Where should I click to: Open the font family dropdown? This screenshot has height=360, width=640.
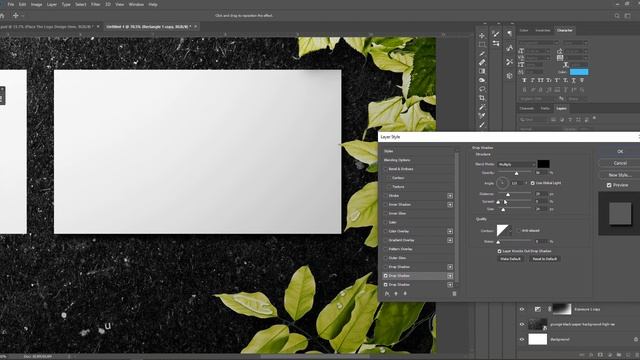pos(538,42)
